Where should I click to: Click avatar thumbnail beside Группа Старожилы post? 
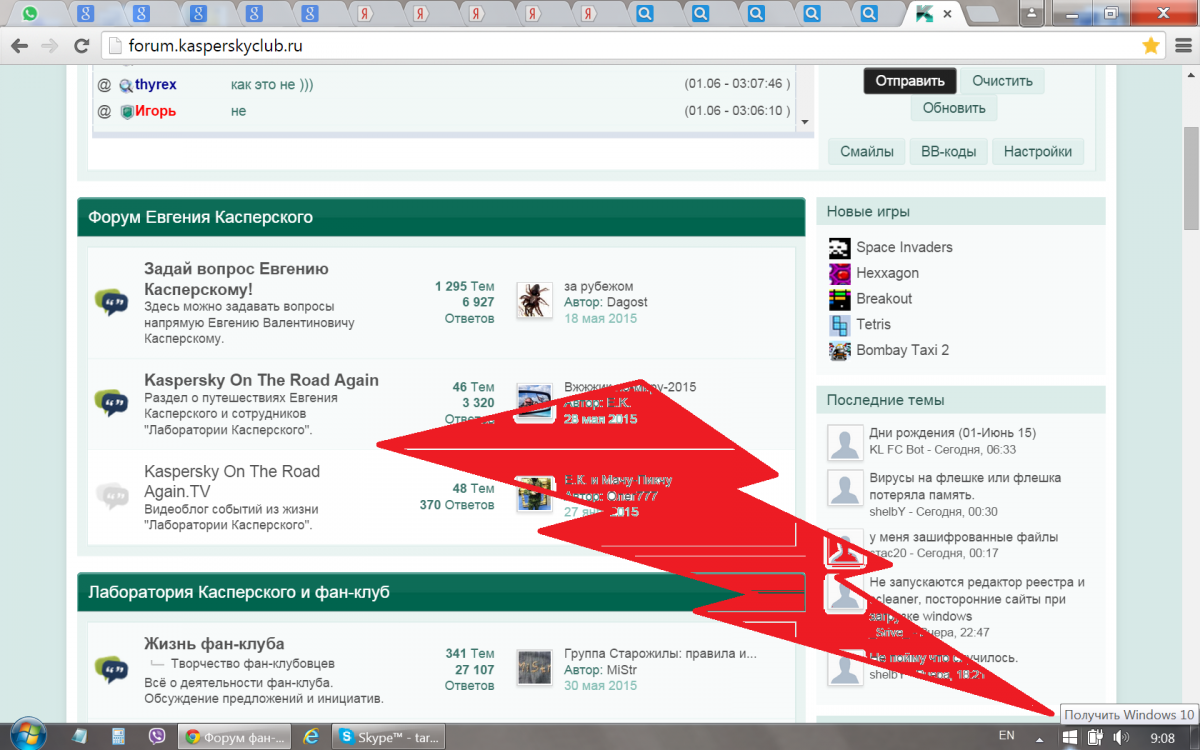point(535,668)
